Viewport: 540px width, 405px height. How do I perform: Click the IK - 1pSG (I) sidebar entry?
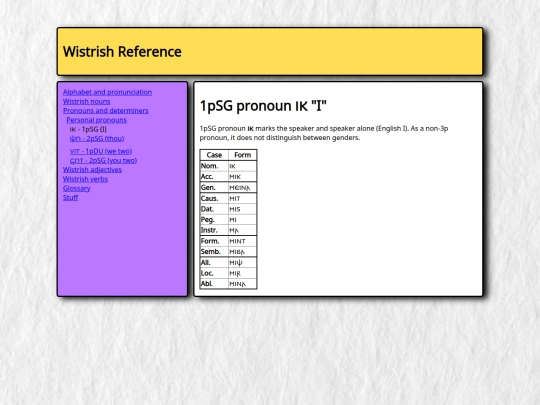pos(88,129)
